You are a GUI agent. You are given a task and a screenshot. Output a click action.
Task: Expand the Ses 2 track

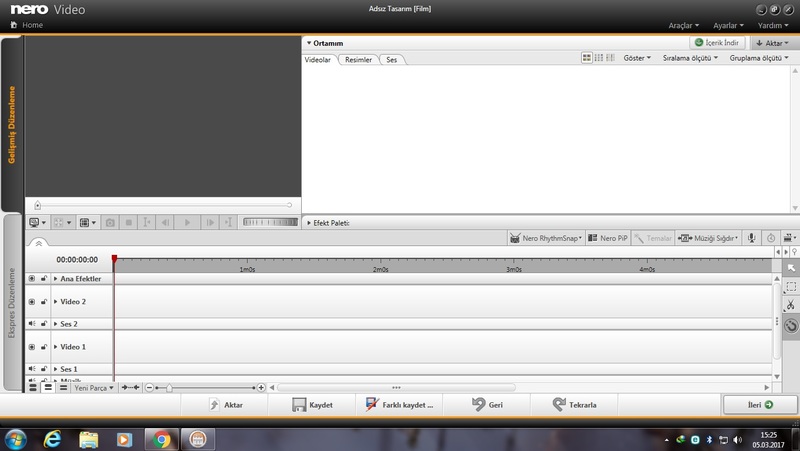tap(56, 323)
